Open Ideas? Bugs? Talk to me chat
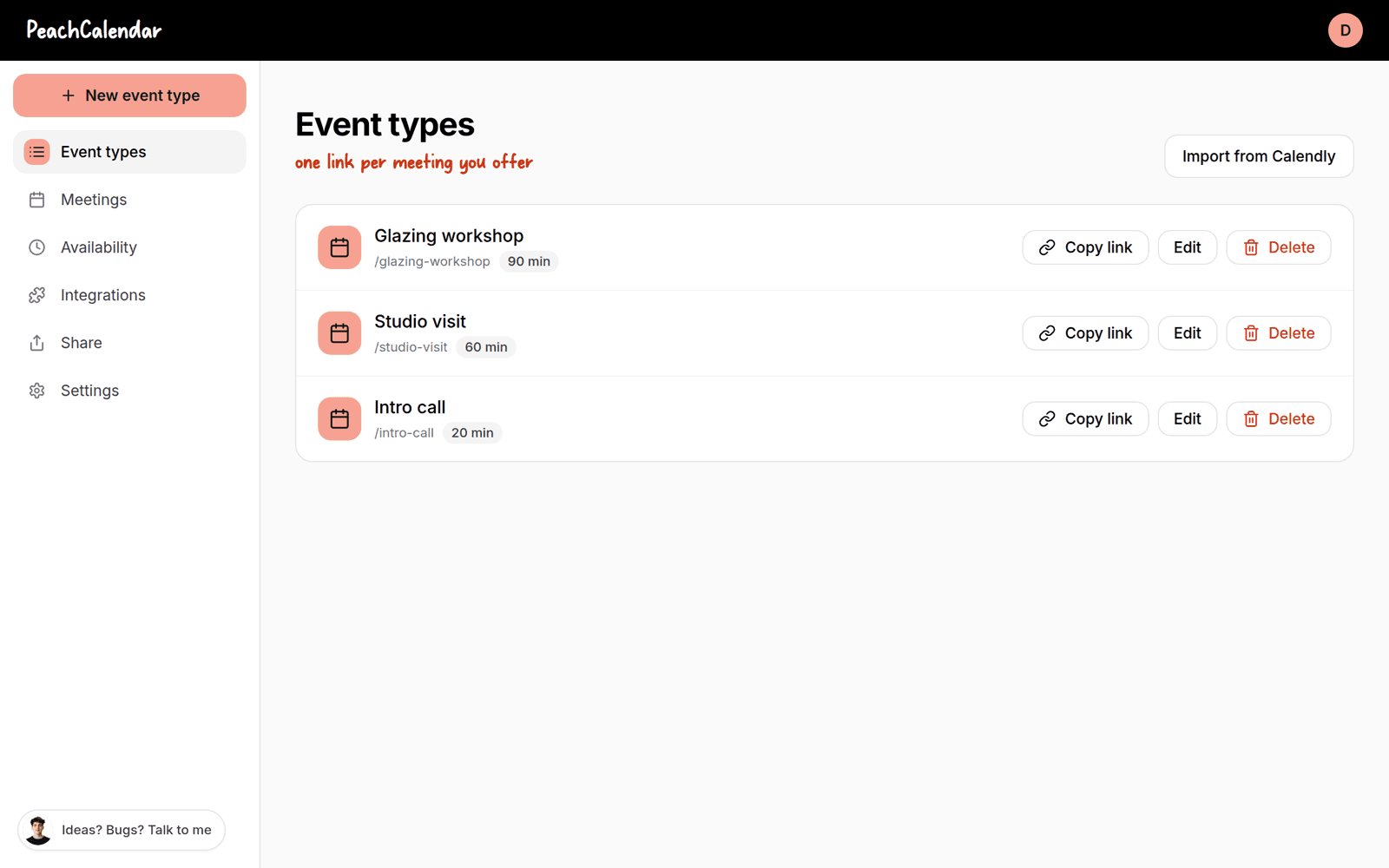This screenshot has width=1389, height=868. (122, 830)
